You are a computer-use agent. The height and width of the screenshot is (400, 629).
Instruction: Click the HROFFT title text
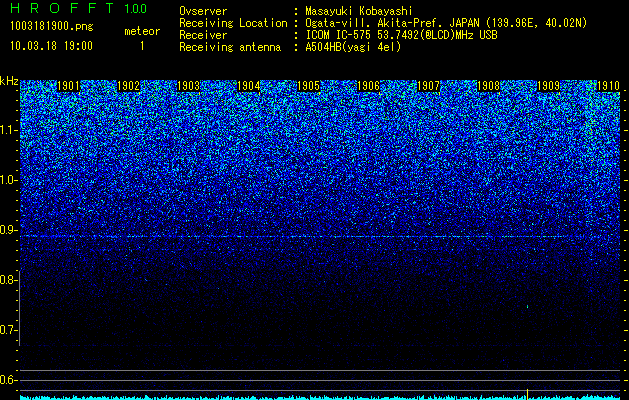63,8
